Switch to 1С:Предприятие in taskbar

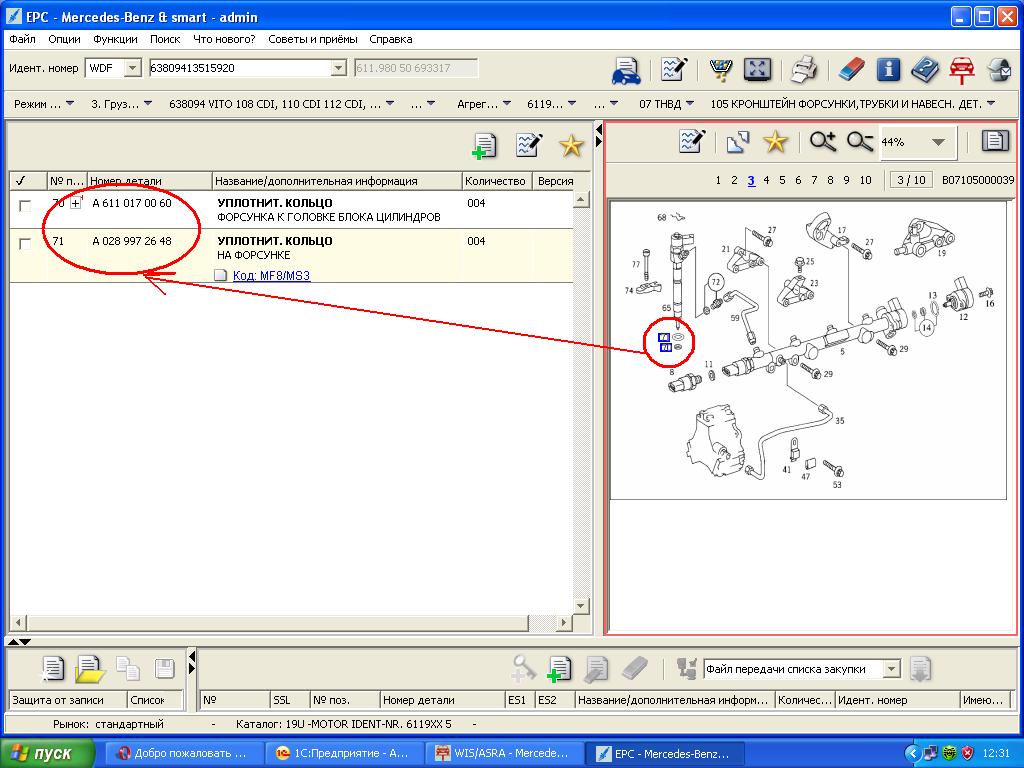coord(344,753)
